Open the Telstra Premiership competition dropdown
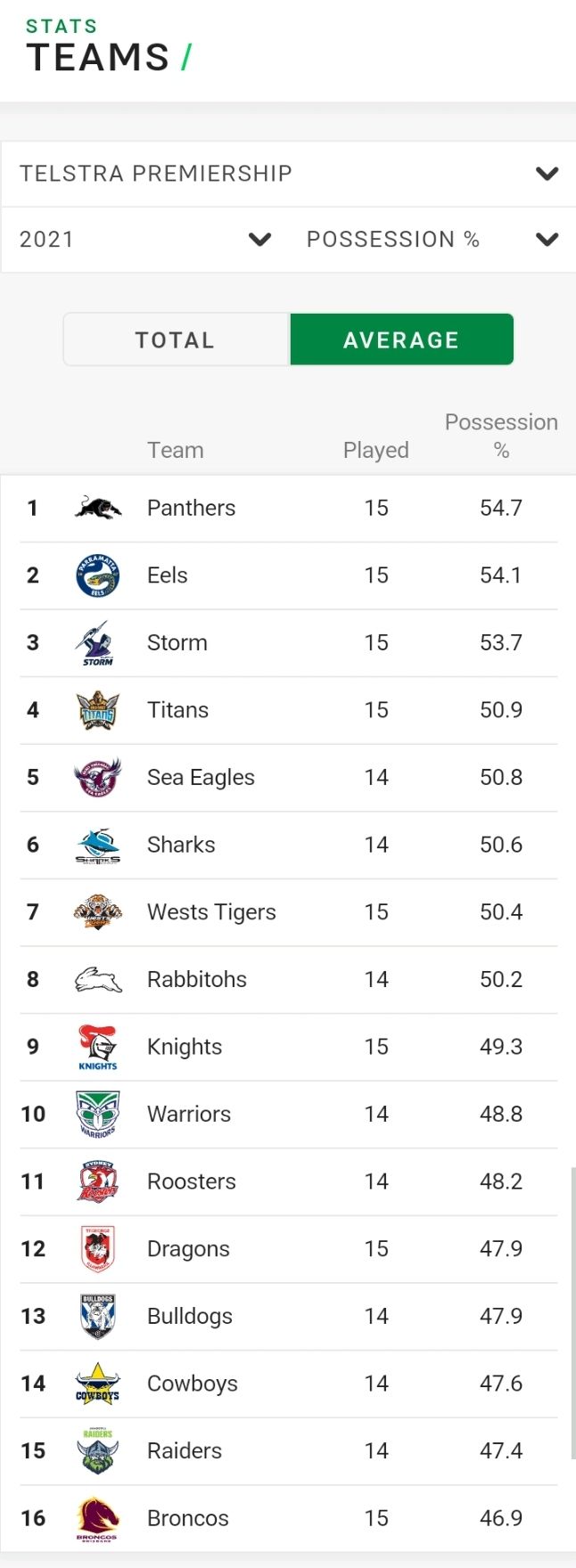The width and height of the screenshot is (576, 1568). (288, 174)
